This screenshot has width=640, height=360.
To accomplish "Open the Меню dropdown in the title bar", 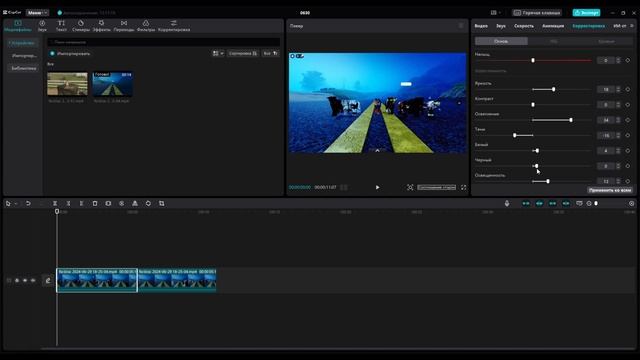I will [37, 13].
